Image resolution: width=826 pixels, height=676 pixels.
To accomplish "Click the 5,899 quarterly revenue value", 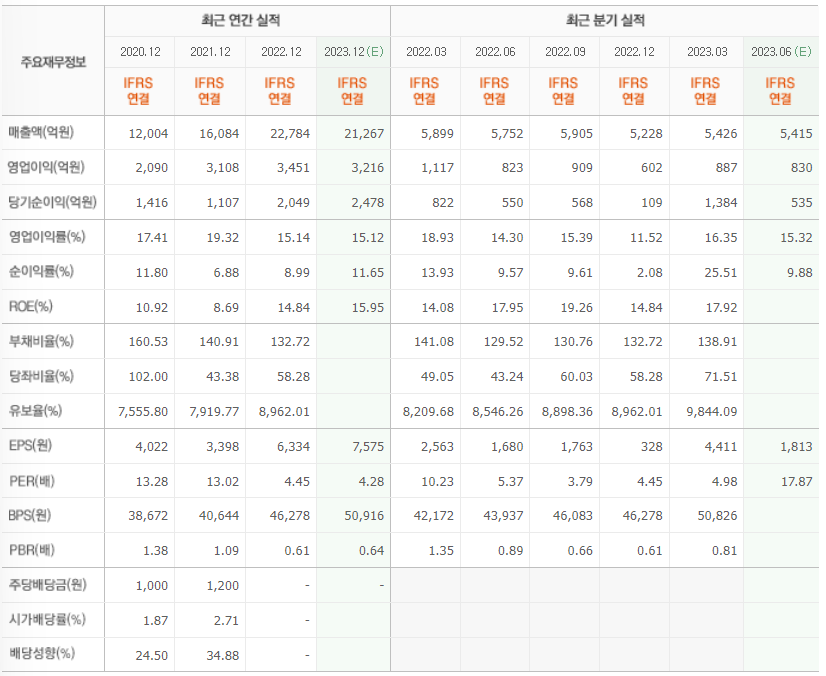I will (437, 134).
